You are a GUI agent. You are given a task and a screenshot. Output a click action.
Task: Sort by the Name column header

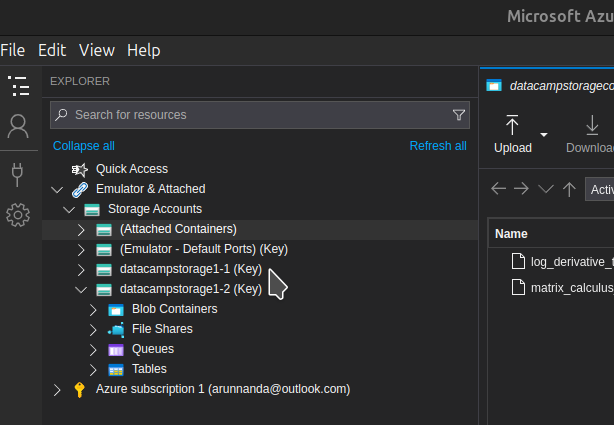click(x=511, y=234)
